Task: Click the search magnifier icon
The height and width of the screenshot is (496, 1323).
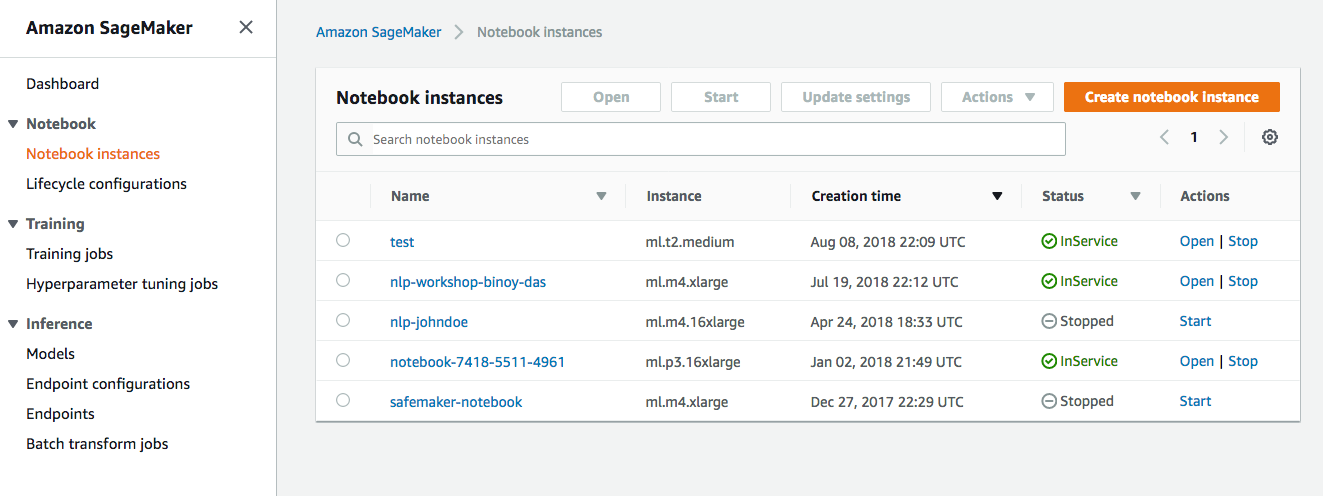Action: coord(355,140)
